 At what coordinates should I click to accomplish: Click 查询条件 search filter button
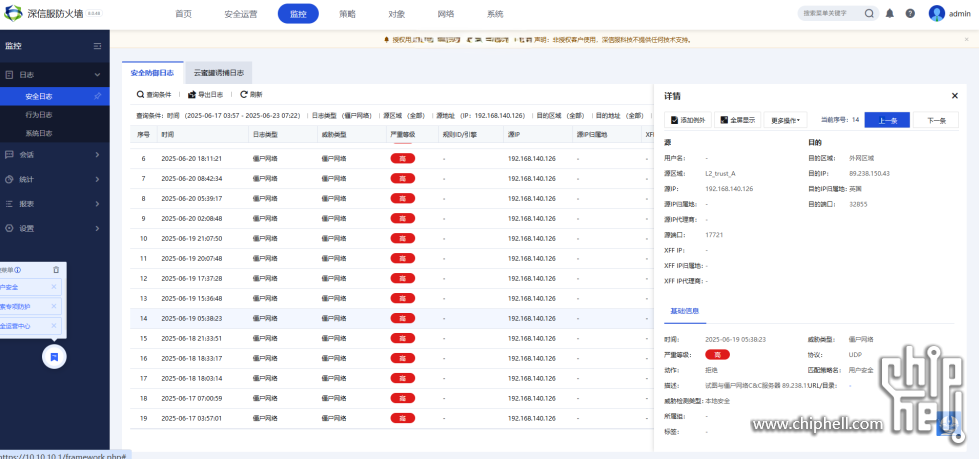[154, 95]
